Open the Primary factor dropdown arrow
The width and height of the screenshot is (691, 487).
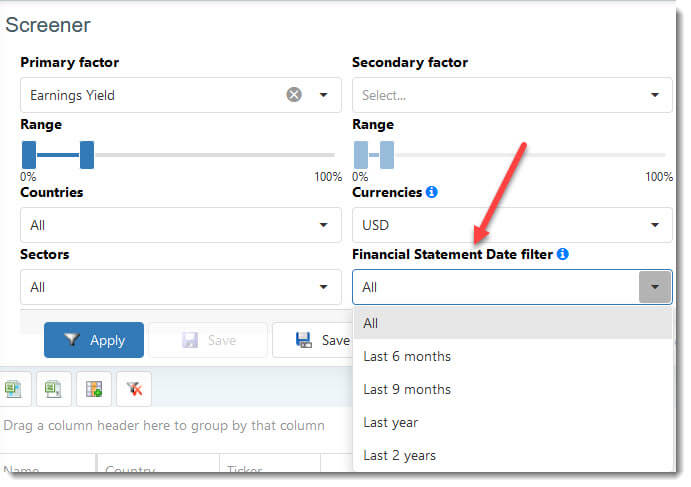coord(323,95)
